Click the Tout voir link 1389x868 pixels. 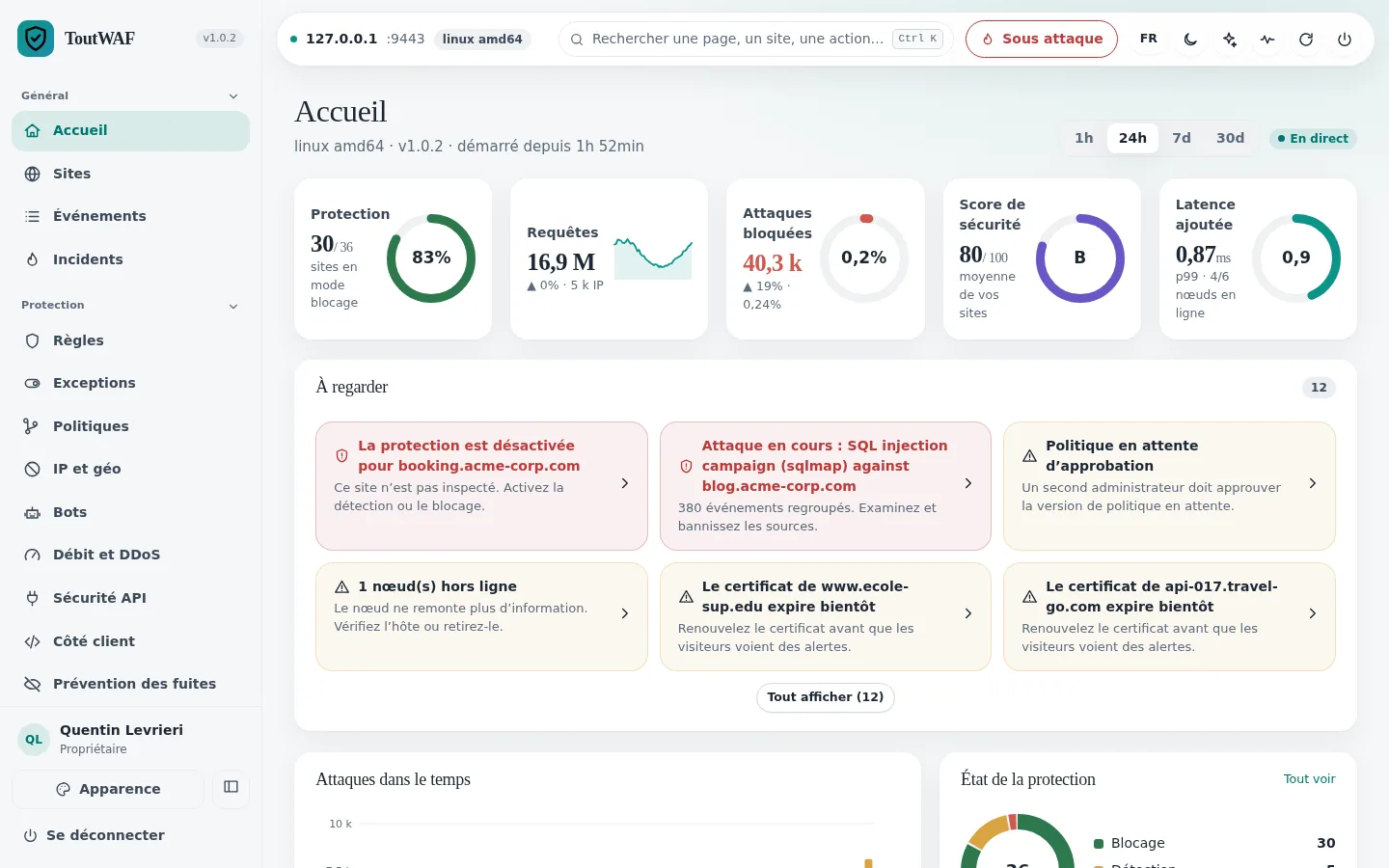click(1309, 779)
